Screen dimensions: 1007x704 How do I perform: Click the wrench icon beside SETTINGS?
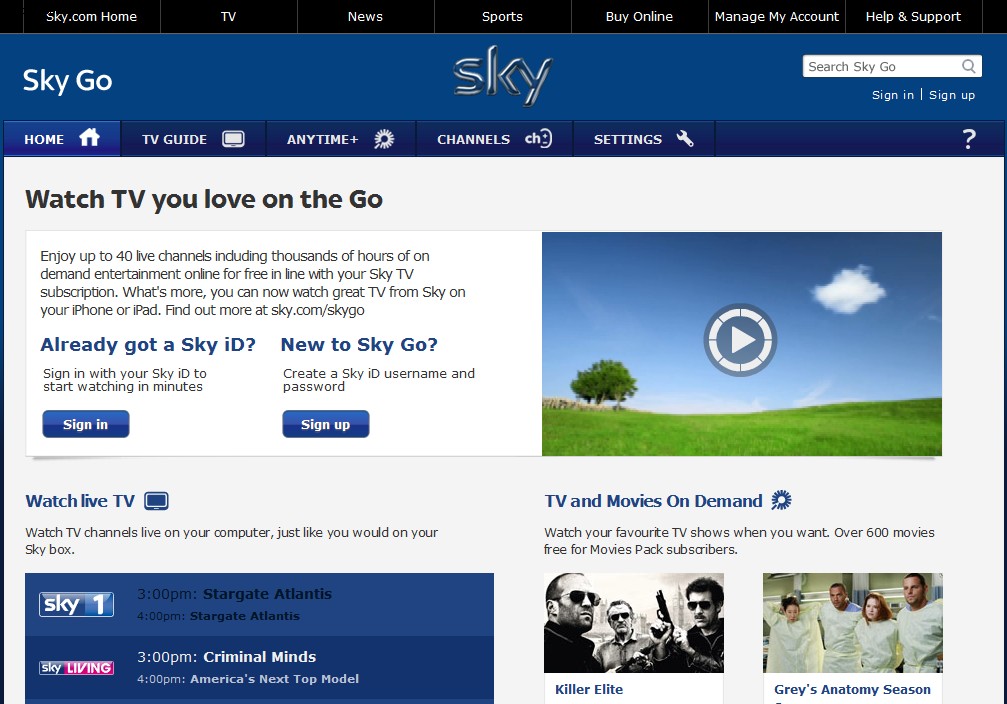[x=685, y=139]
